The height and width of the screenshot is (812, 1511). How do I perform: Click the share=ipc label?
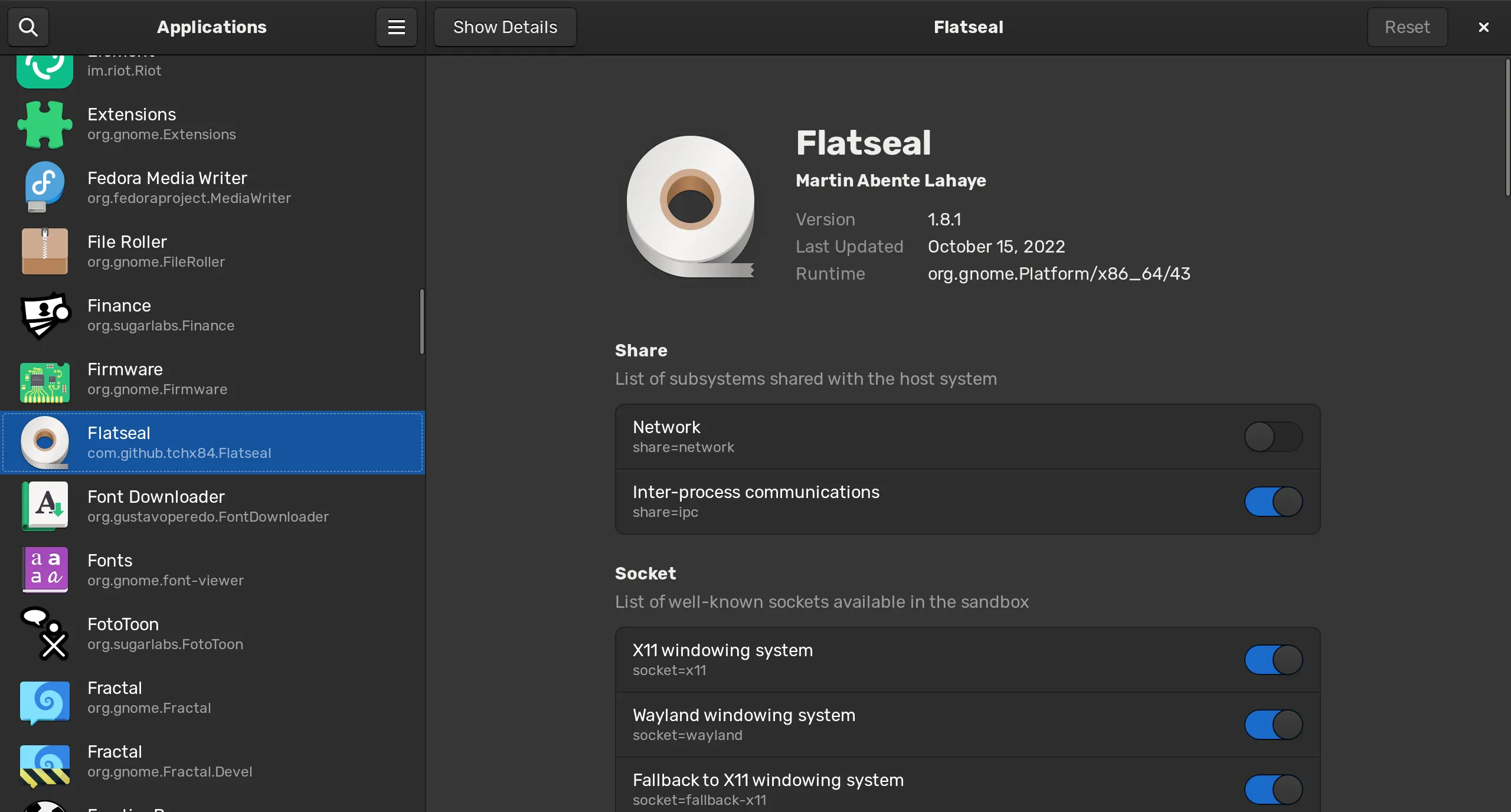(x=665, y=512)
